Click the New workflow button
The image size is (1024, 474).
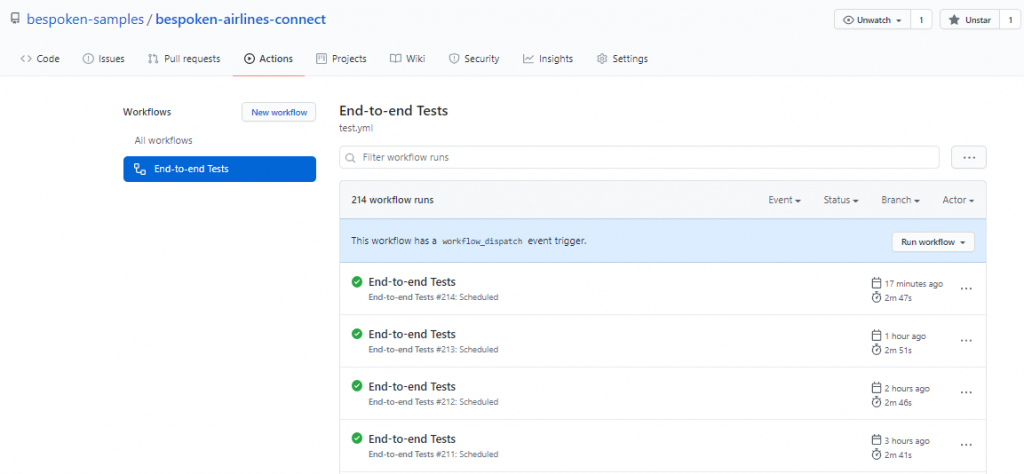tap(279, 112)
